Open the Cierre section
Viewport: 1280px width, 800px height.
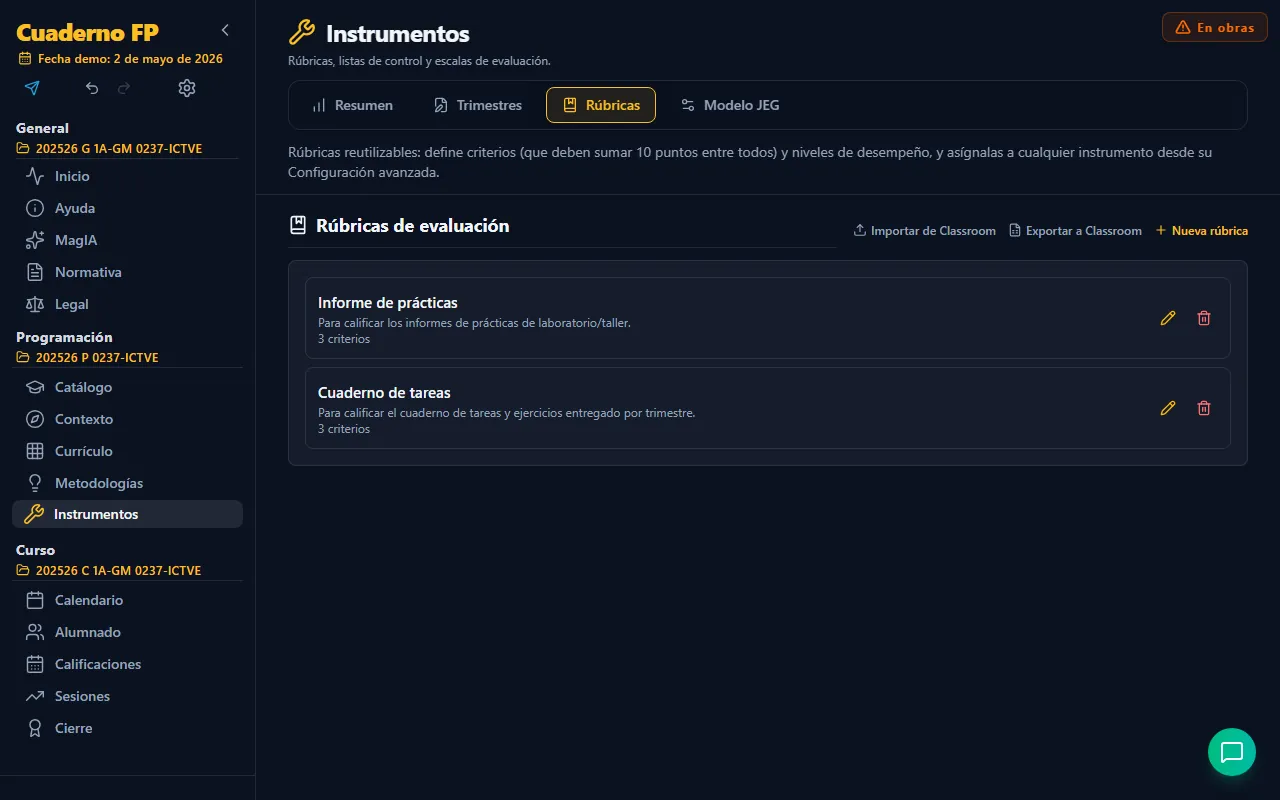pos(127,728)
